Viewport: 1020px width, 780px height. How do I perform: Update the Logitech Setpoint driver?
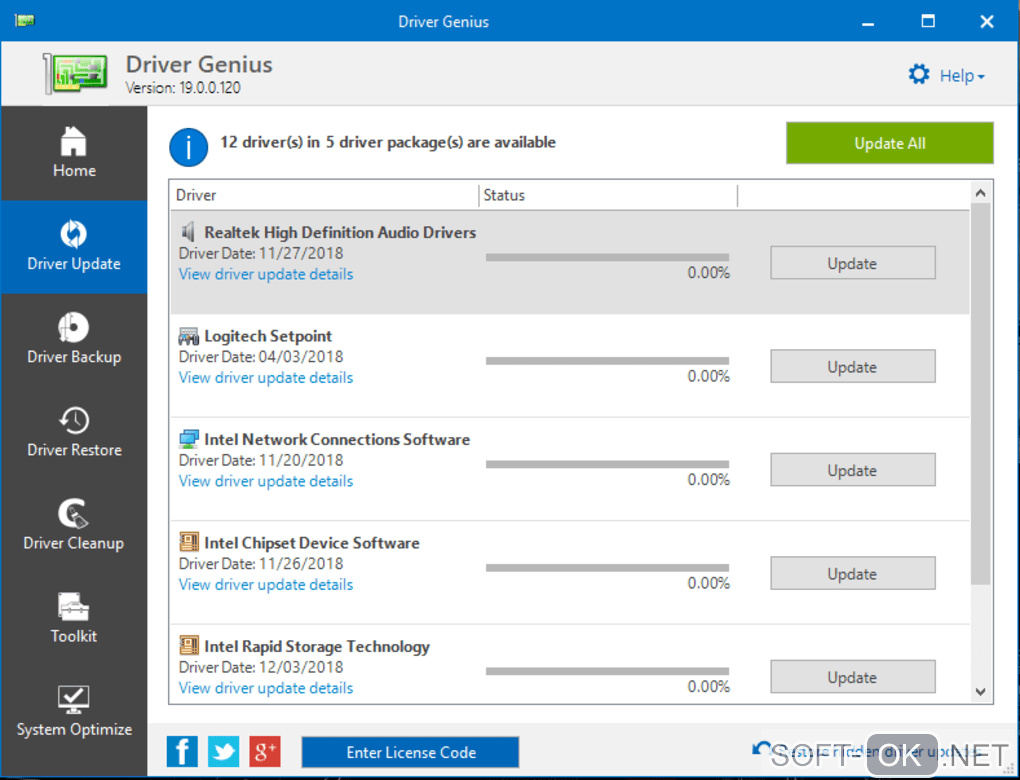[853, 366]
